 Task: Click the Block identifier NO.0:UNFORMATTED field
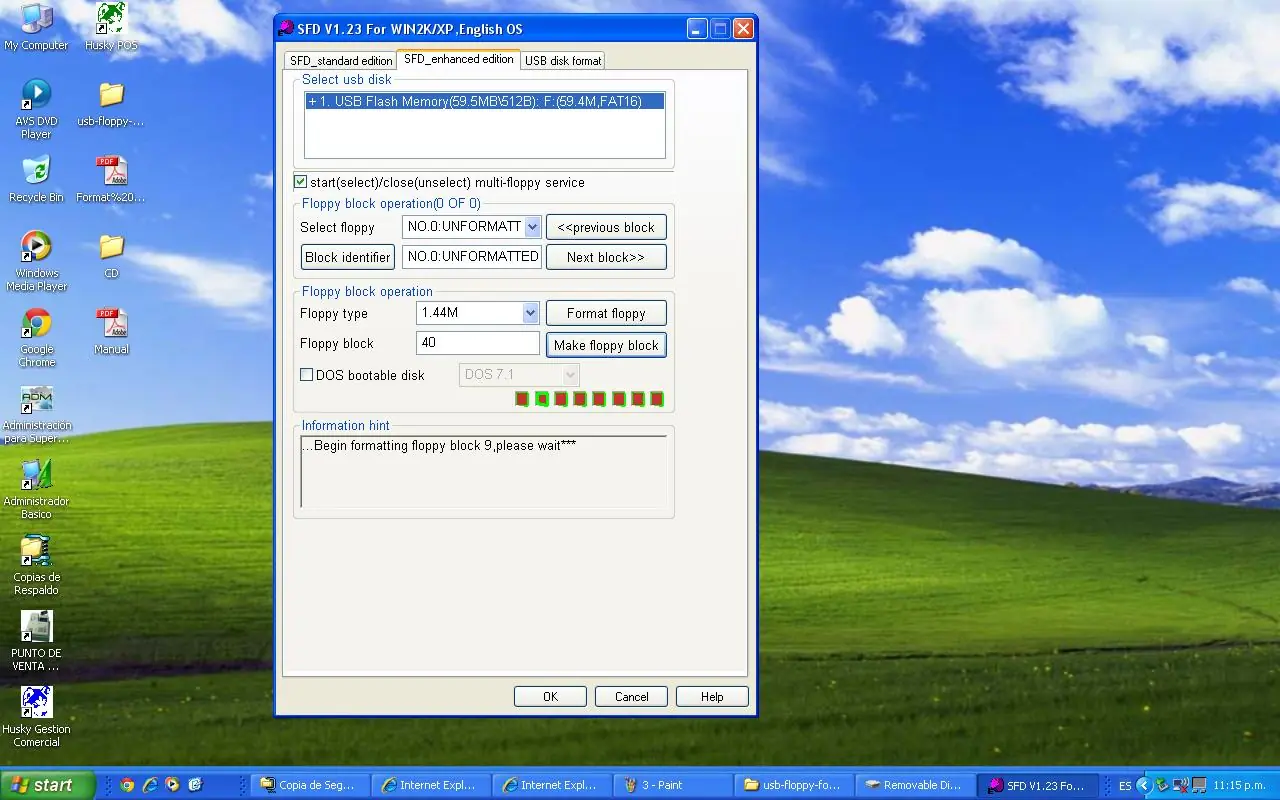472,257
